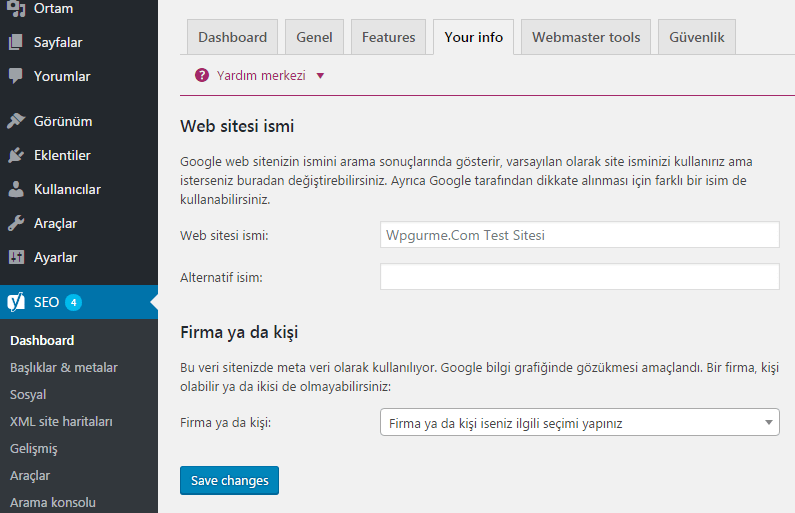795x513 pixels.
Task: Expand the Yardım merkezi arrow
Action: (320, 76)
